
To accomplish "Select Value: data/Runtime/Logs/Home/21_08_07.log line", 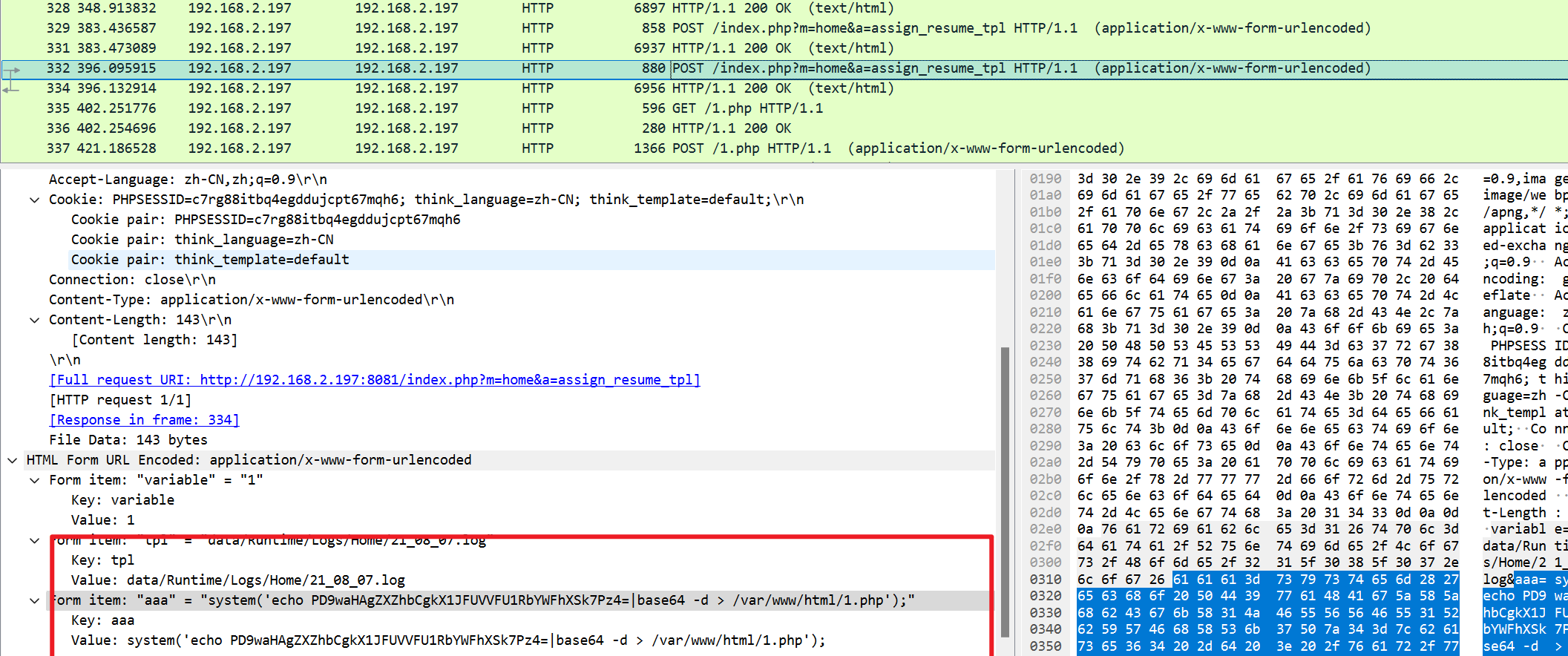I will tap(238, 580).
